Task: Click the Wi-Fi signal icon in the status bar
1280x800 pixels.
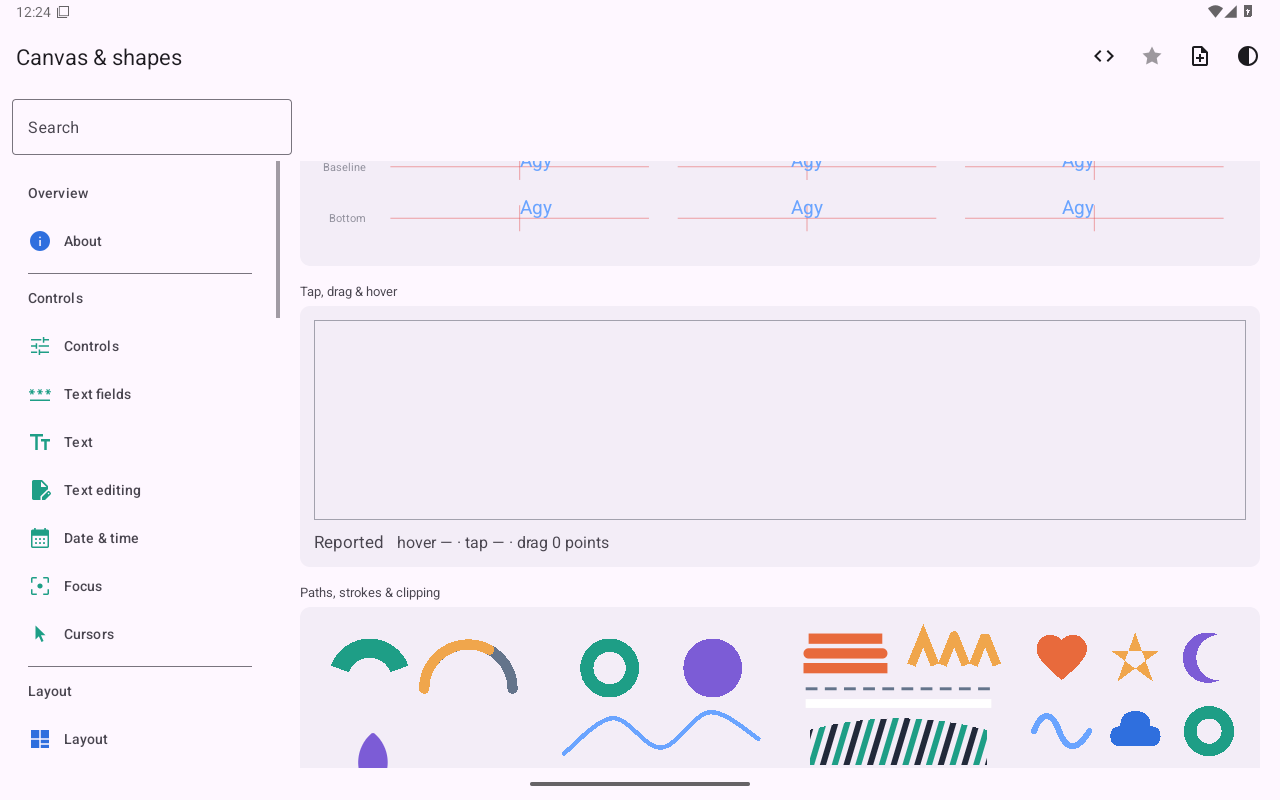Action: (1215, 12)
